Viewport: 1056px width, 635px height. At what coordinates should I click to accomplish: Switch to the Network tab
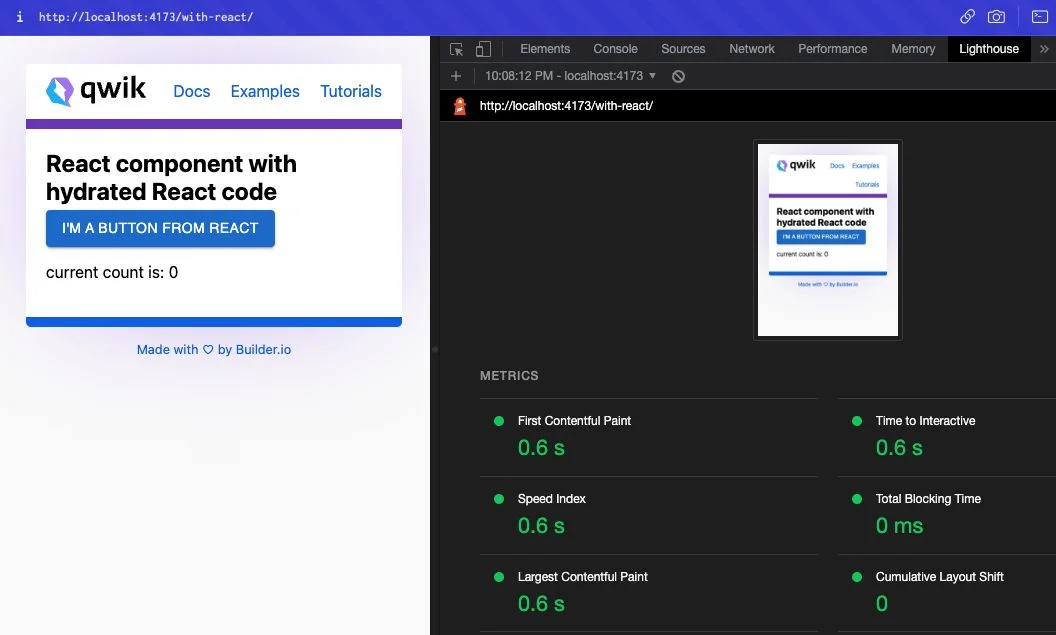752,49
